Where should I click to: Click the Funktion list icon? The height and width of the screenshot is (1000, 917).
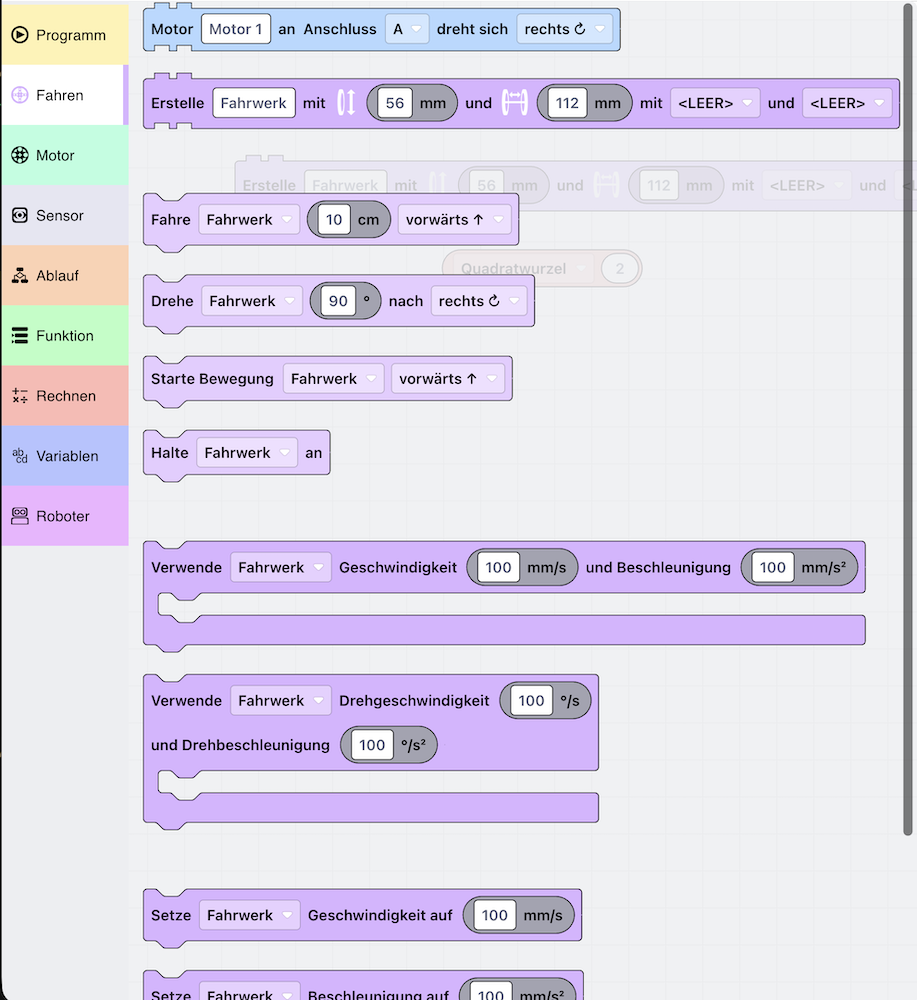click(x=20, y=336)
